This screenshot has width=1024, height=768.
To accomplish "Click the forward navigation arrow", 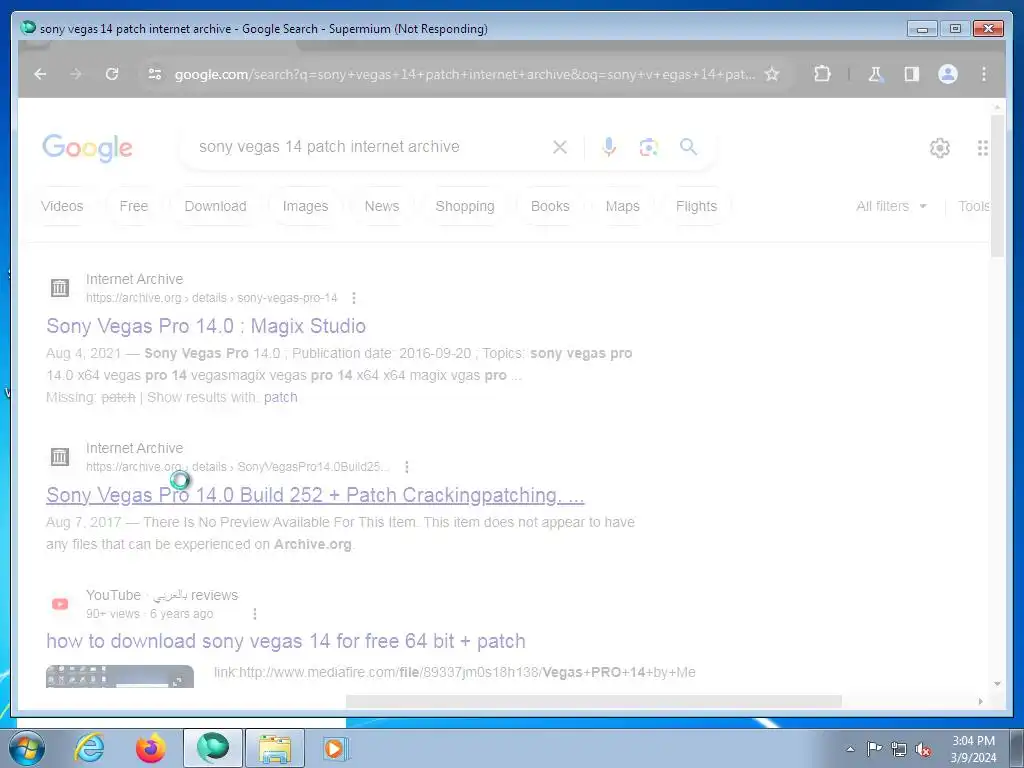I will [76, 74].
